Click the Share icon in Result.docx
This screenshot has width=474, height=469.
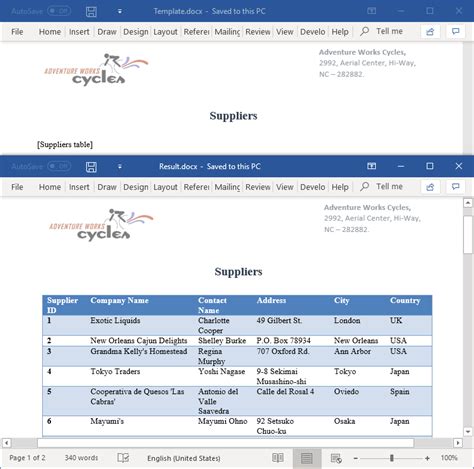[x=430, y=187]
